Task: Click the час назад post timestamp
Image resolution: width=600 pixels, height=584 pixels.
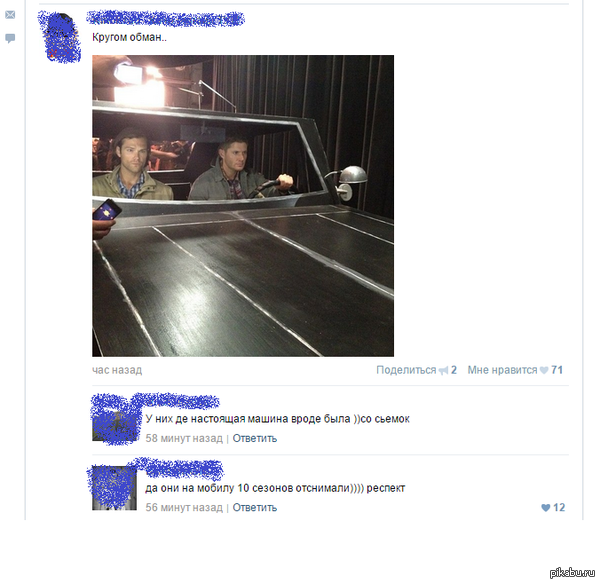Action: (117, 370)
